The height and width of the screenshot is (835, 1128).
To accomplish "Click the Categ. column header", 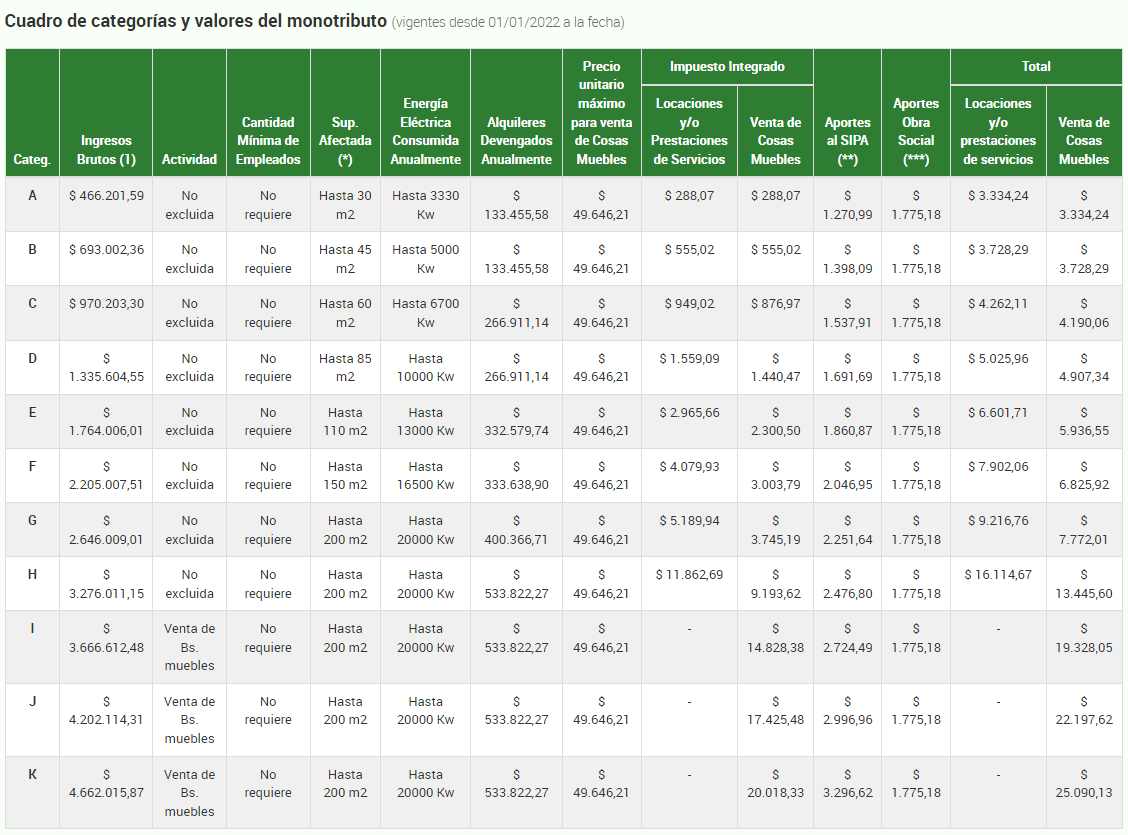I will (32, 159).
